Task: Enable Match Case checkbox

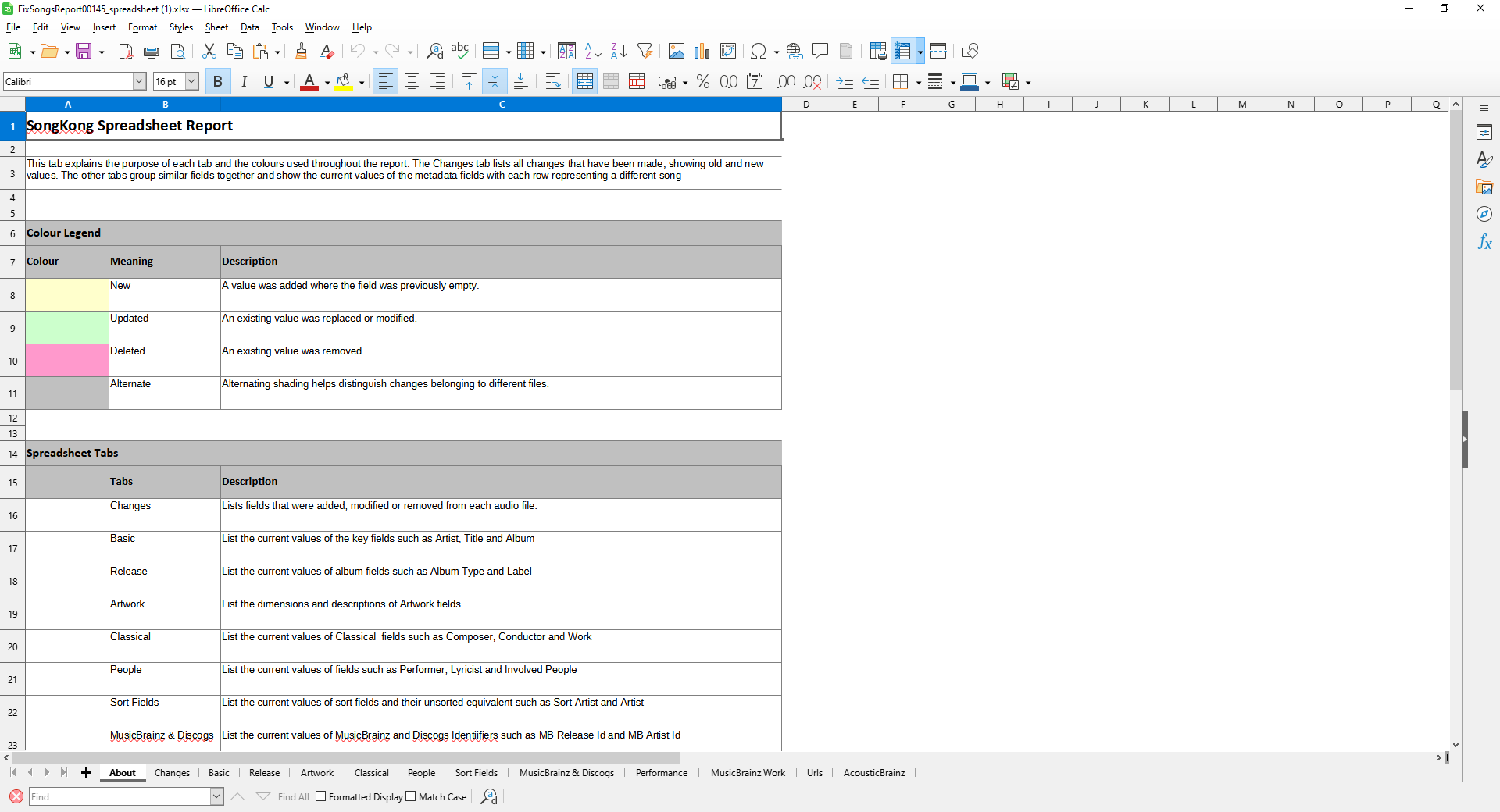Action: (x=411, y=796)
